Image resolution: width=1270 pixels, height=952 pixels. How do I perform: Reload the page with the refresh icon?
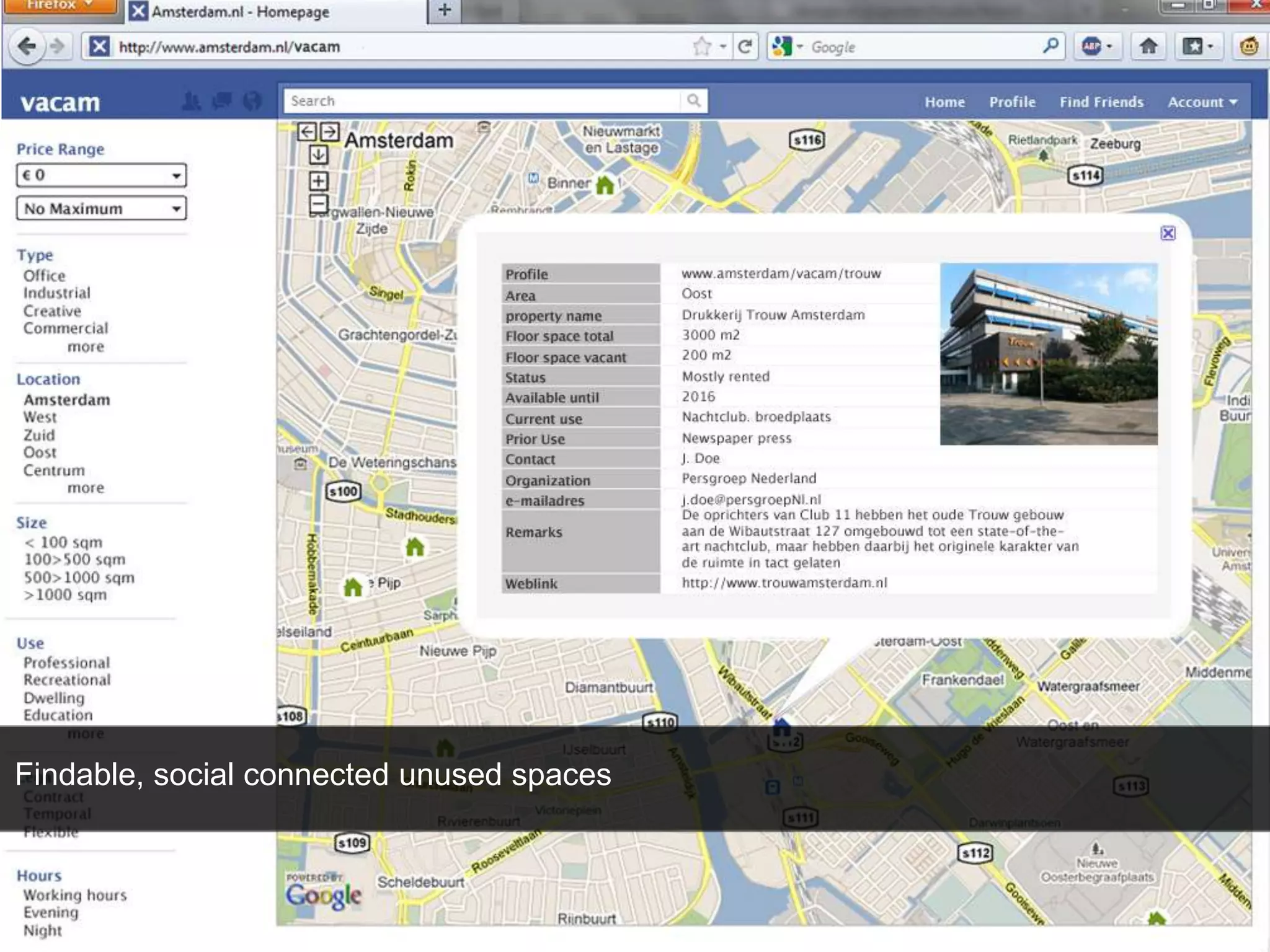point(745,46)
